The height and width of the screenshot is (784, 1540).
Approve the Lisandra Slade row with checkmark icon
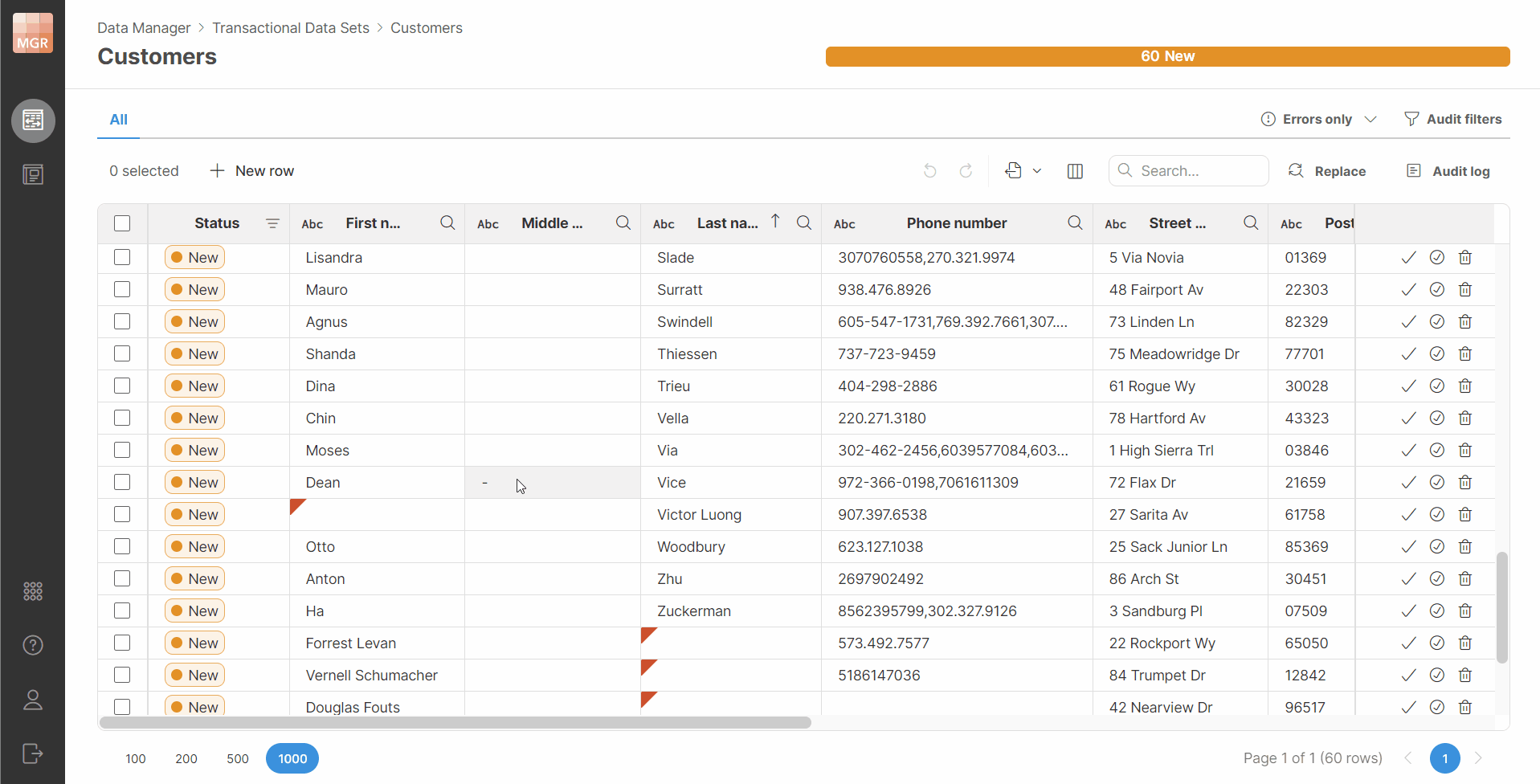(x=1408, y=257)
